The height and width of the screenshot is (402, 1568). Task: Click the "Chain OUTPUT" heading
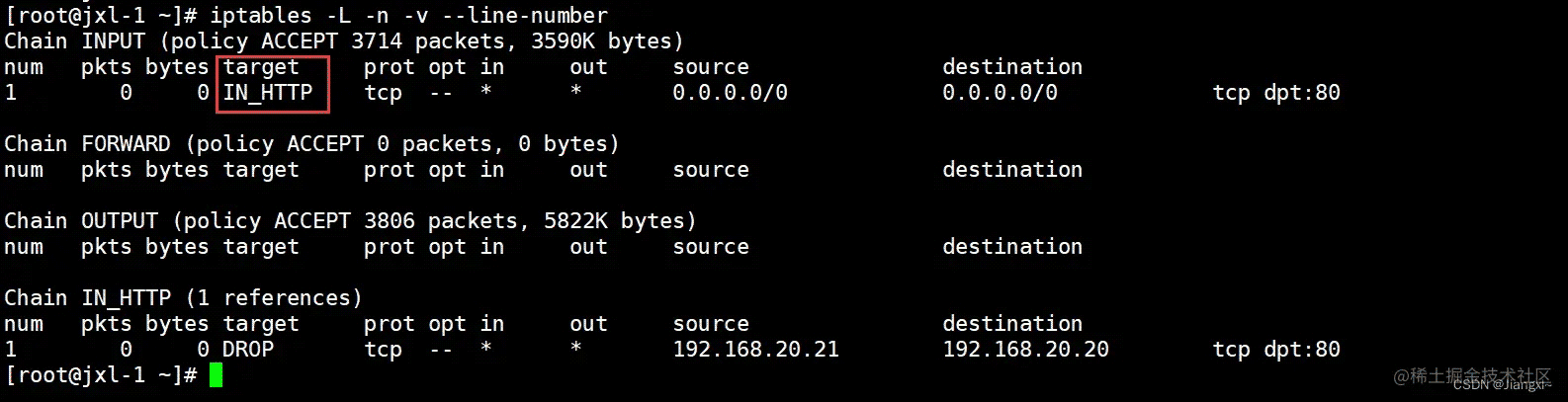pyautogui.click(x=80, y=221)
